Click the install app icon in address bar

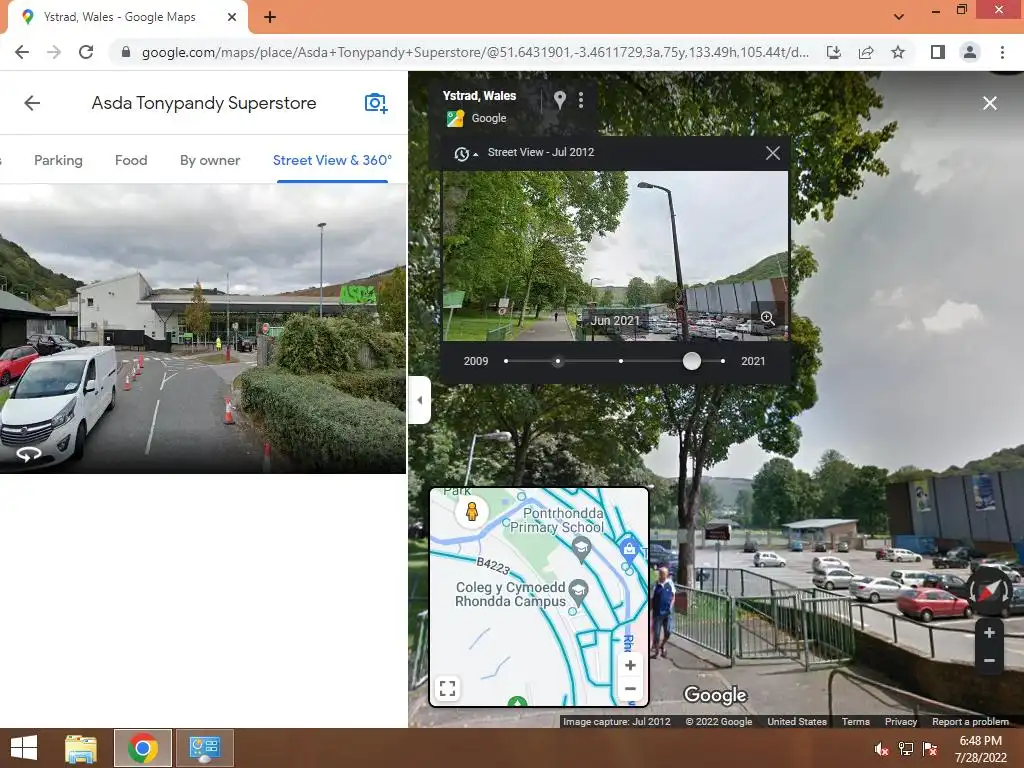pos(834,52)
